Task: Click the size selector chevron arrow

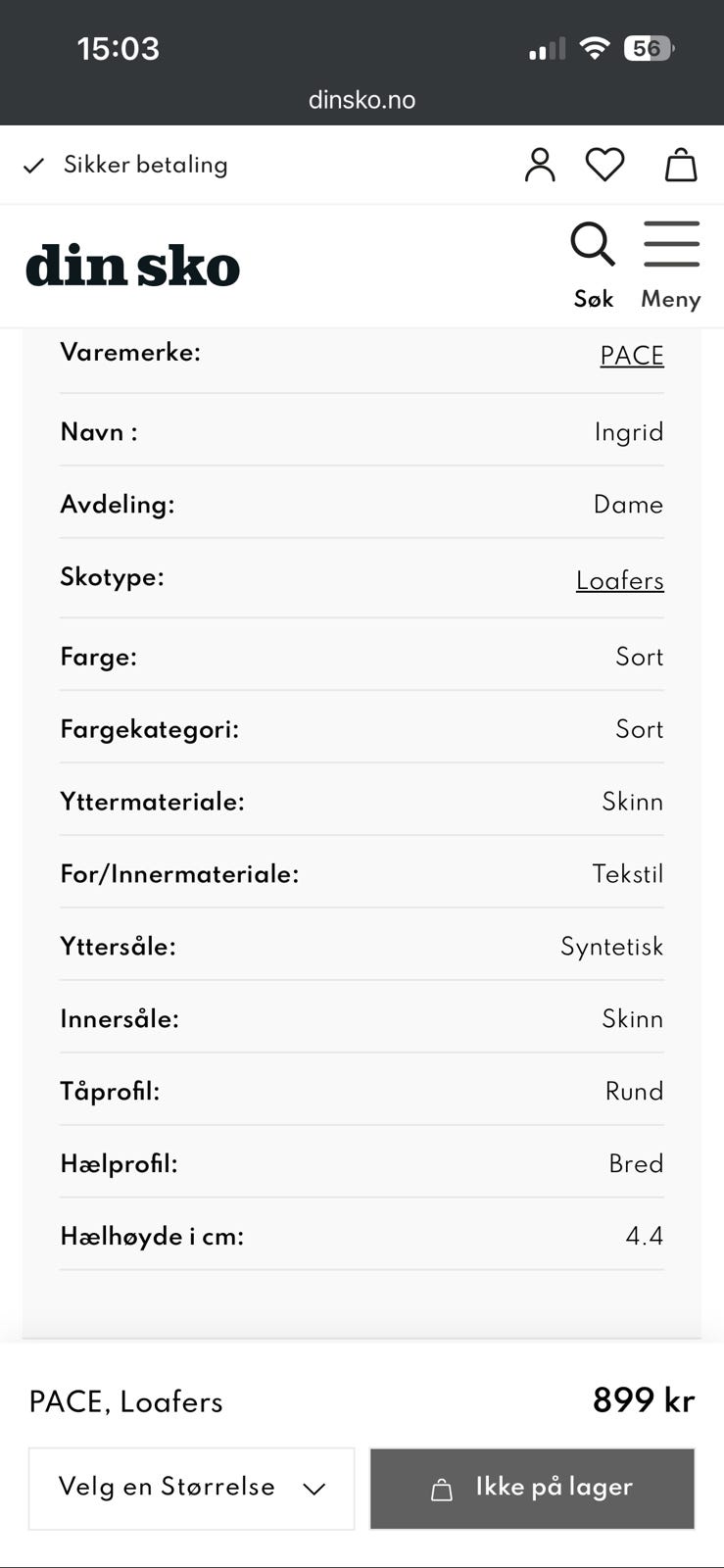Action: click(314, 1490)
